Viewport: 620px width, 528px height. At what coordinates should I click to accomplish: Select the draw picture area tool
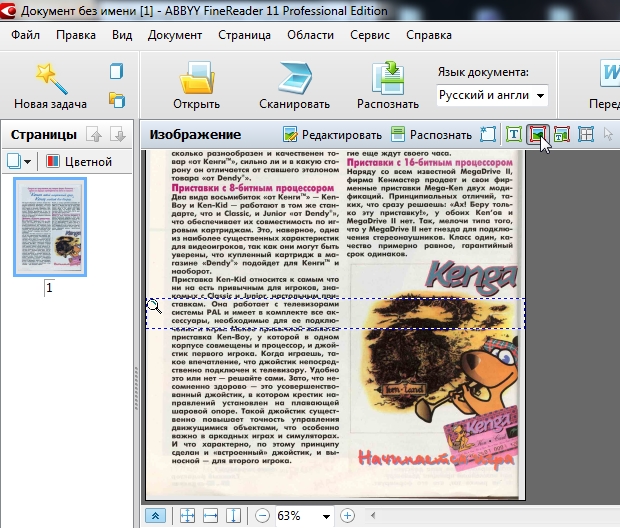click(538, 134)
